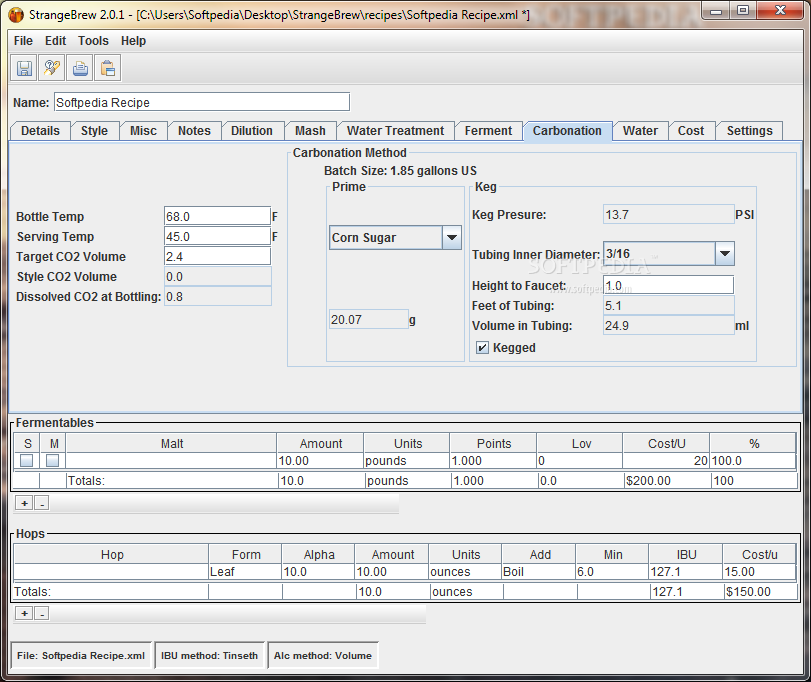Click the Feet of Tubing value 5.1
The width and height of the screenshot is (811, 682).
(x=668, y=306)
